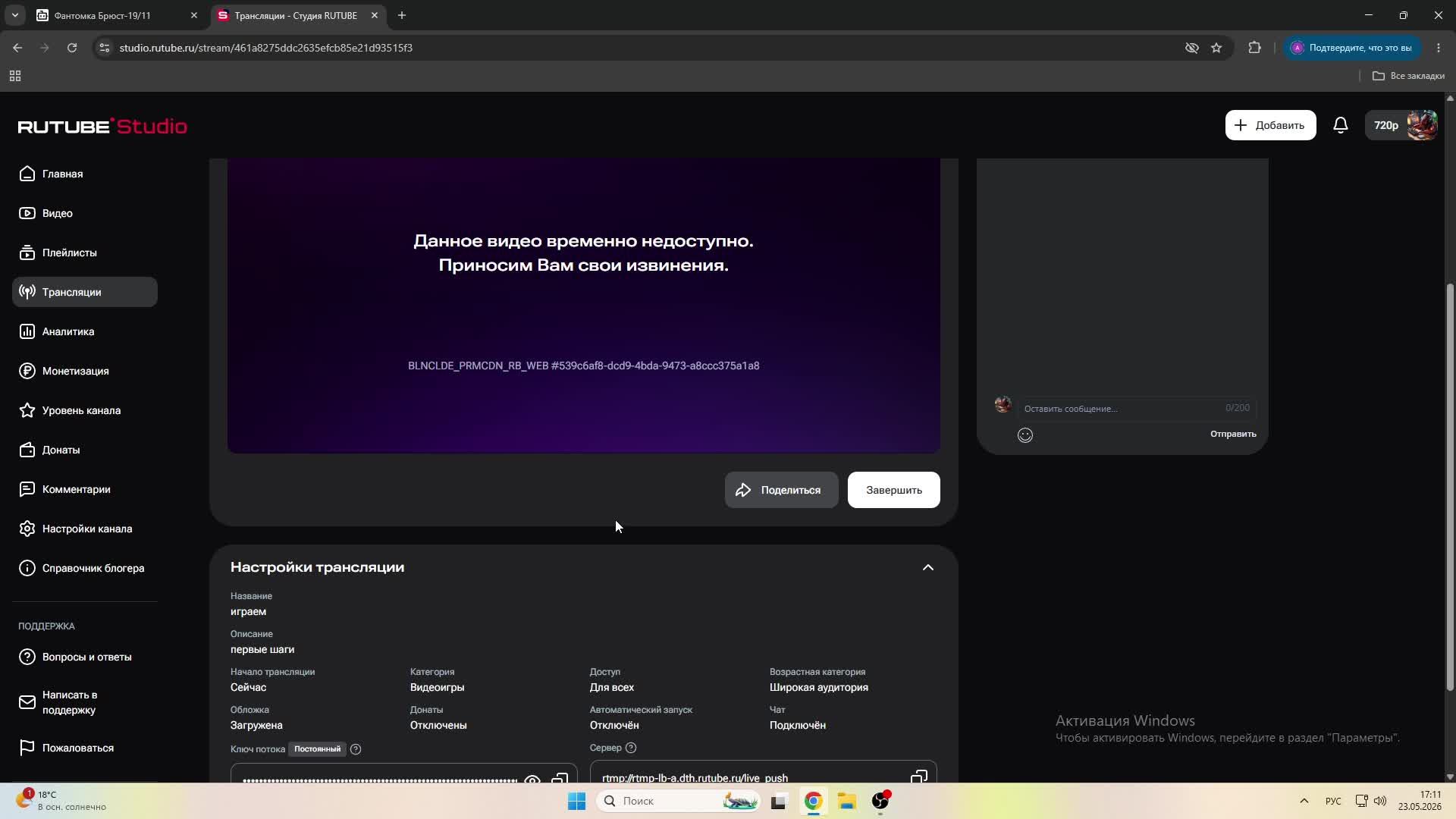The image size is (1456, 819).
Task: Go to Плейлисты in the sidebar
Action: [x=85, y=253]
